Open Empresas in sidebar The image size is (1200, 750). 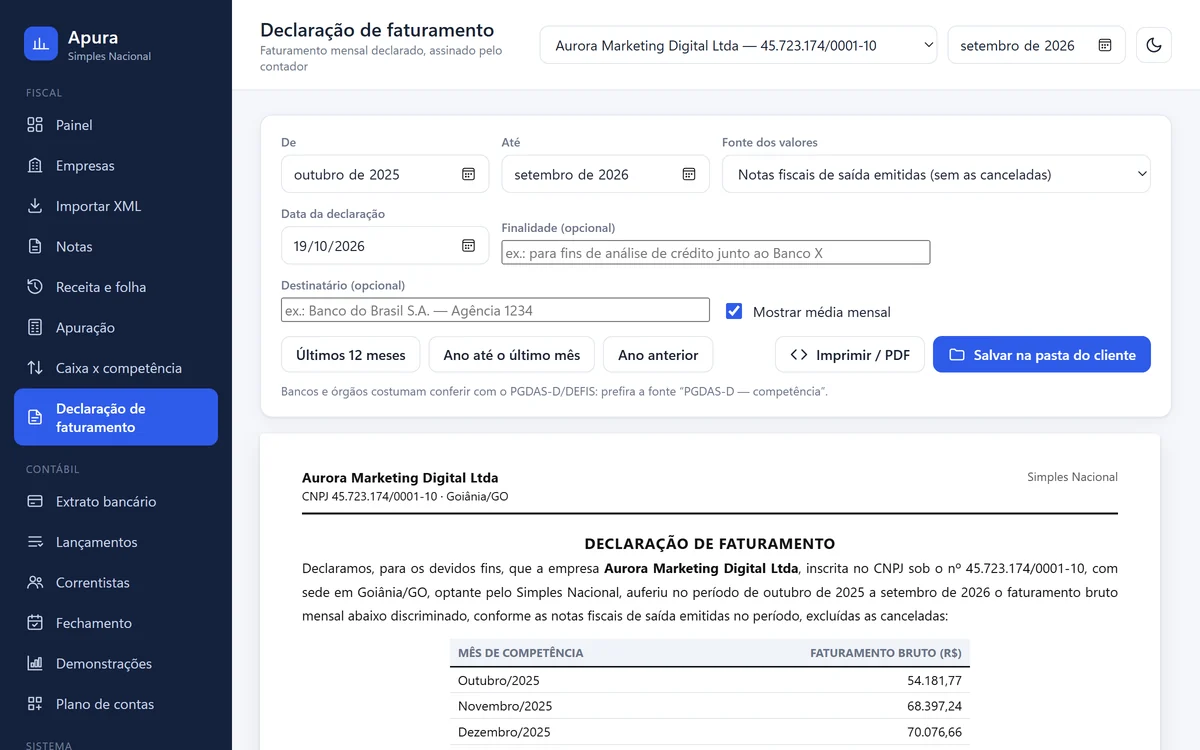click(116, 166)
